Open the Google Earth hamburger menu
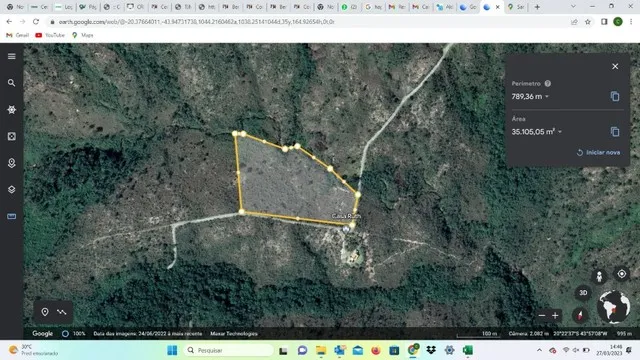 click(x=11, y=56)
